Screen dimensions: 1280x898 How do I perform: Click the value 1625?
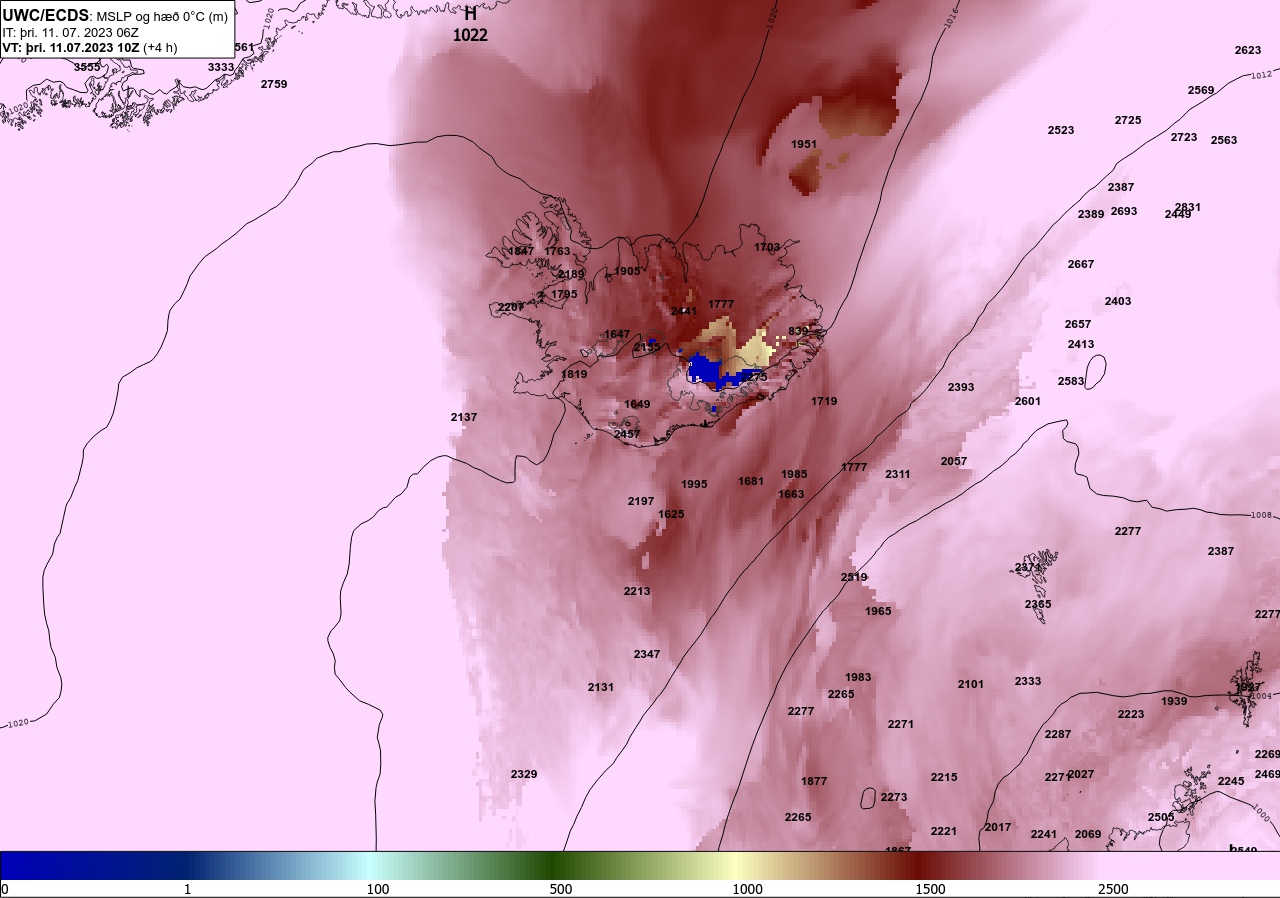671,514
